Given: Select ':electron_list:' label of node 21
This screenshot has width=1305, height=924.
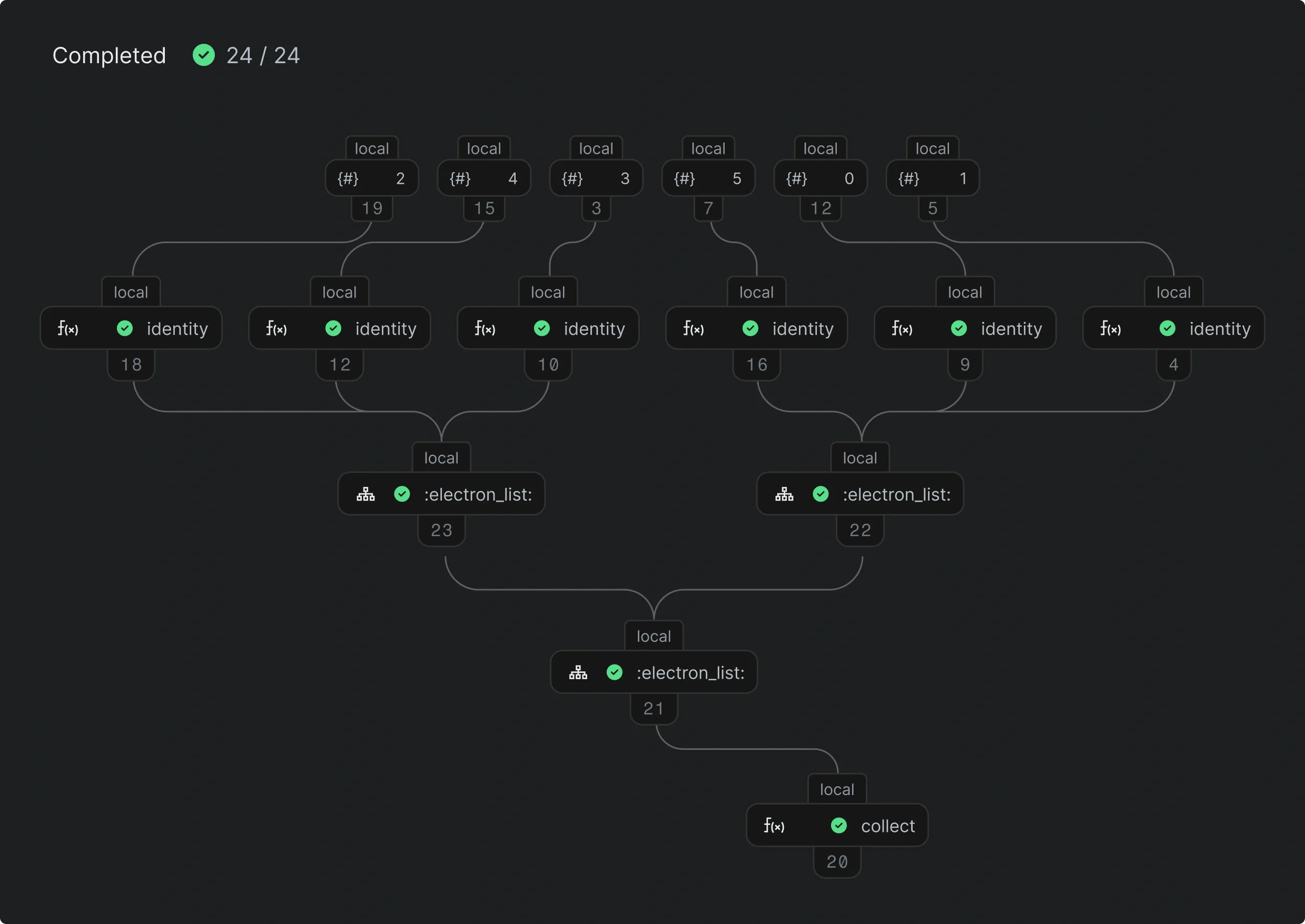Looking at the screenshot, I should 691,673.
